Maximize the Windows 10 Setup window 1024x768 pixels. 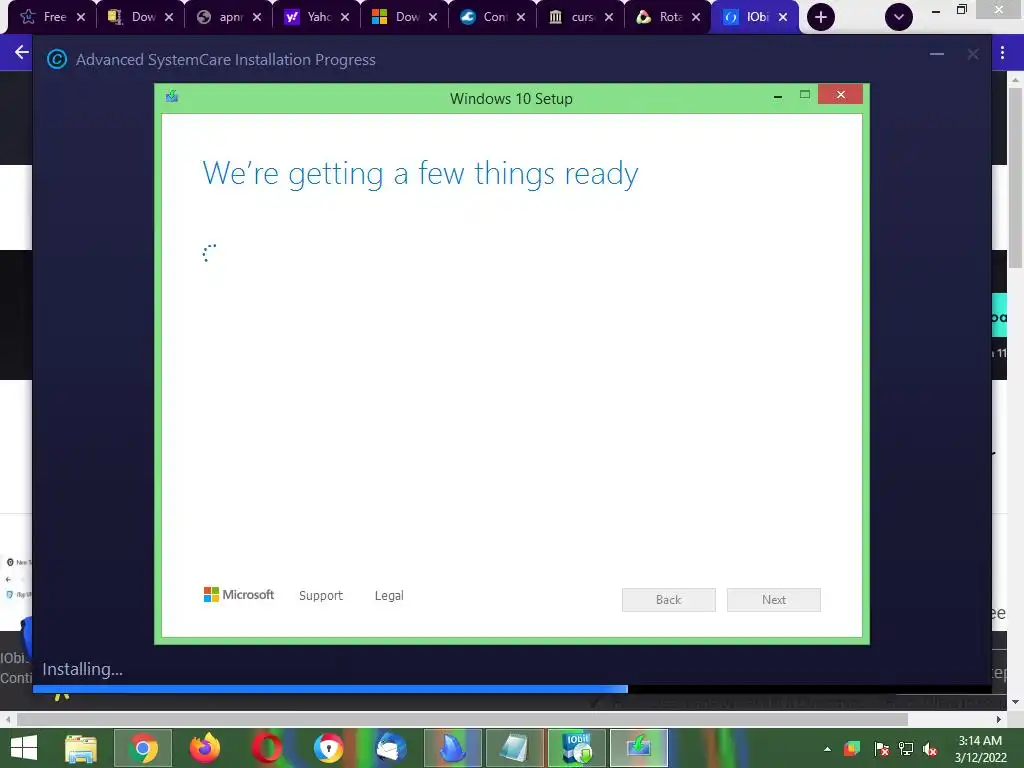(805, 95)
